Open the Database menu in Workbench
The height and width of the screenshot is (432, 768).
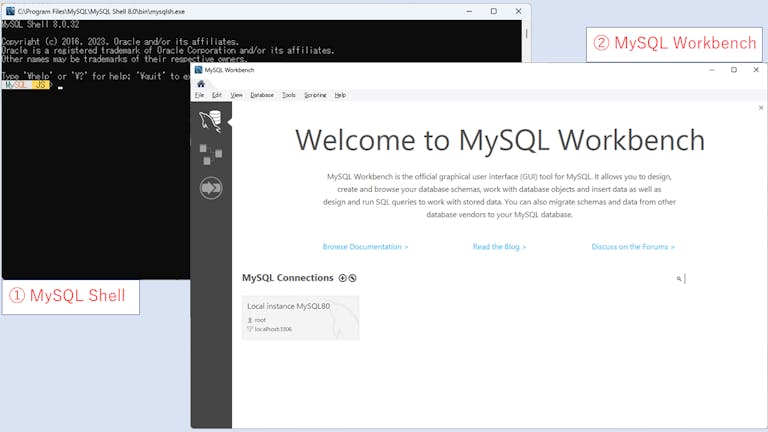pyautogui.click(x=262, y=95)
